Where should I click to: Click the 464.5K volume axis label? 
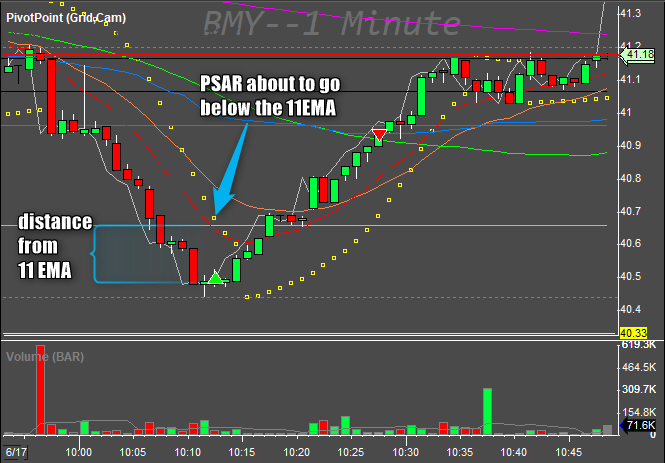(638, 367)
